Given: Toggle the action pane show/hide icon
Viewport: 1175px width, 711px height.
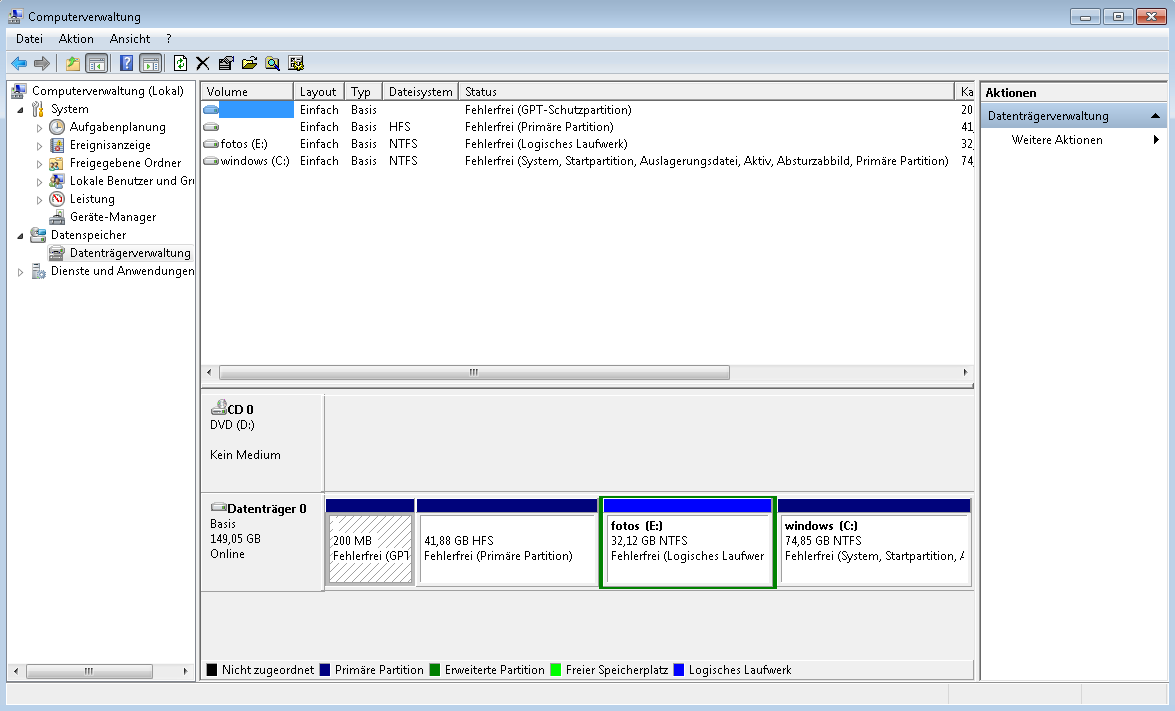Looking at the screenshot, I should (151, 64).
